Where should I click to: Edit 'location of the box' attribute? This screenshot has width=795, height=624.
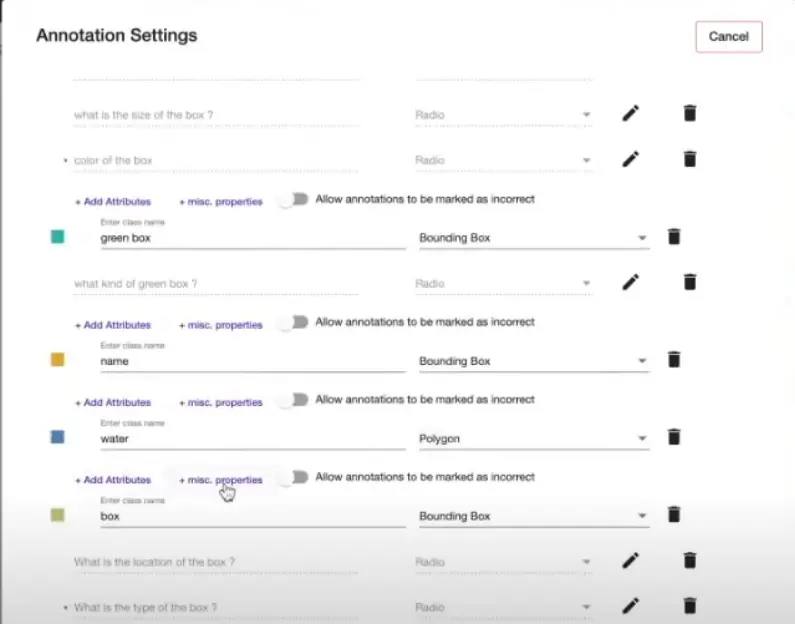pos(630,561)
